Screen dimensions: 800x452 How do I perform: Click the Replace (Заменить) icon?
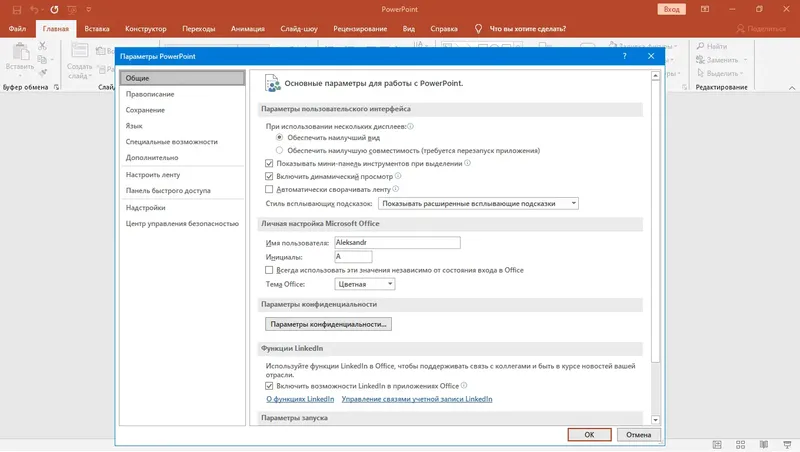[701, 60]
